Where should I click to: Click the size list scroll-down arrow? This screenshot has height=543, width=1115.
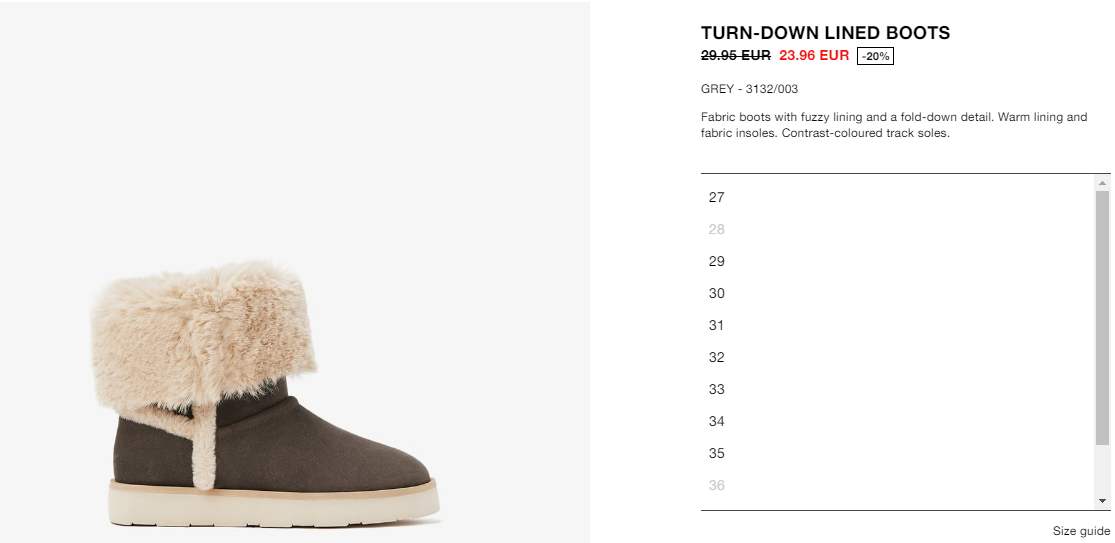tap(1102, 501)
